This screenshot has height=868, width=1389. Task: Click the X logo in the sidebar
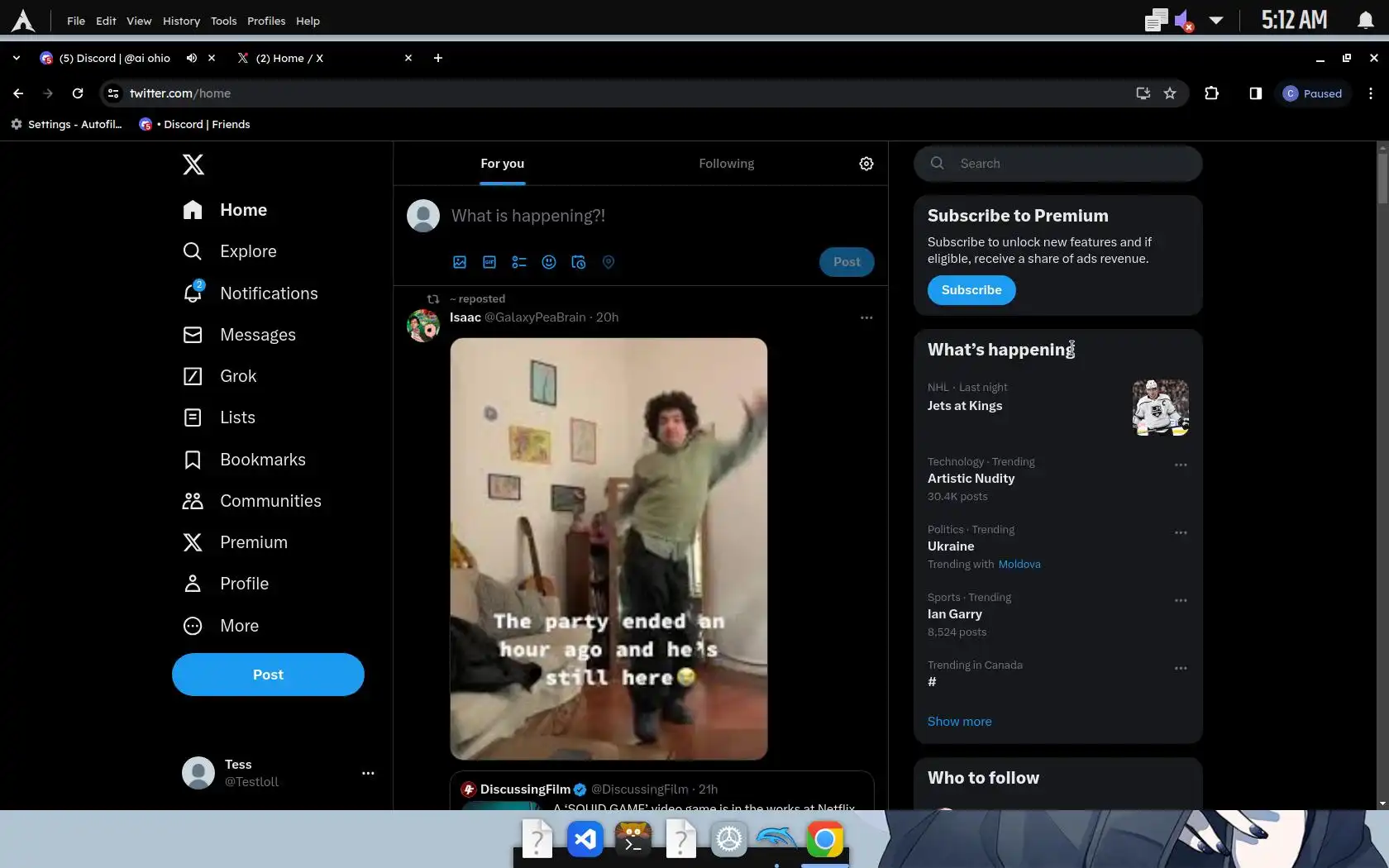[x=193, y=165]
